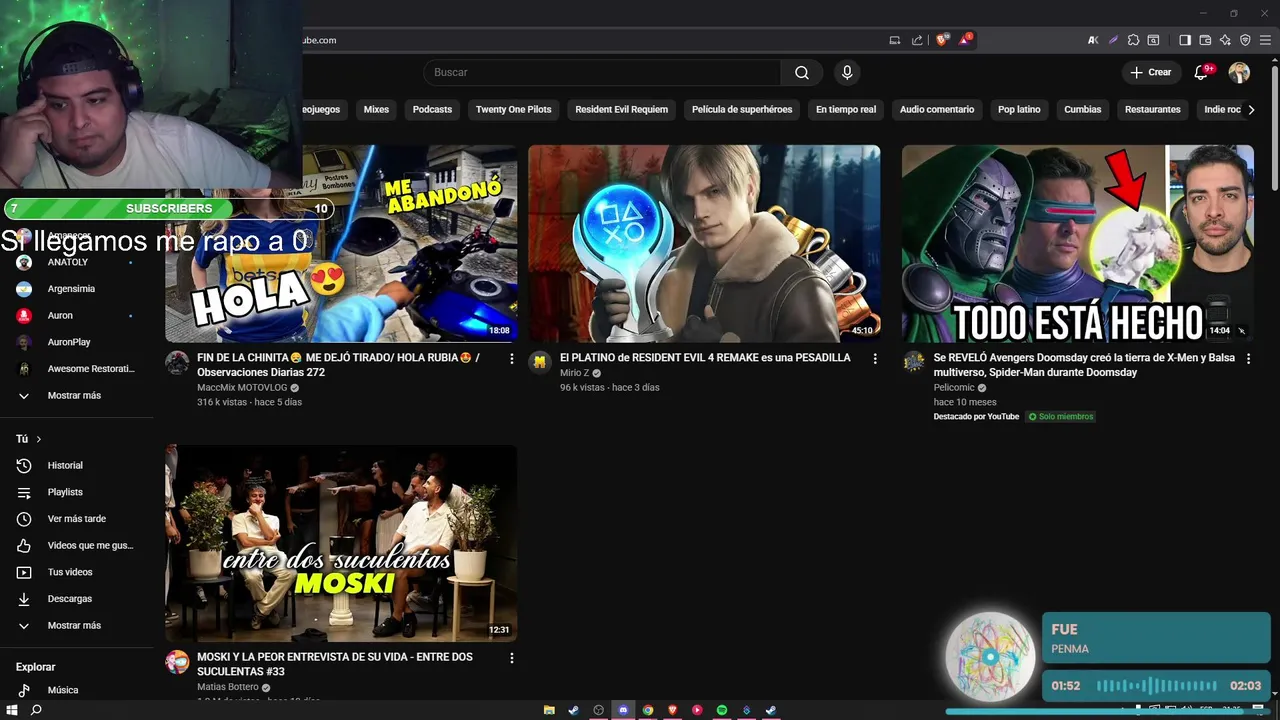Click the MaccMix channel avatar
Viewport: 1280px width, 720px height.
[x=177, y=362]
